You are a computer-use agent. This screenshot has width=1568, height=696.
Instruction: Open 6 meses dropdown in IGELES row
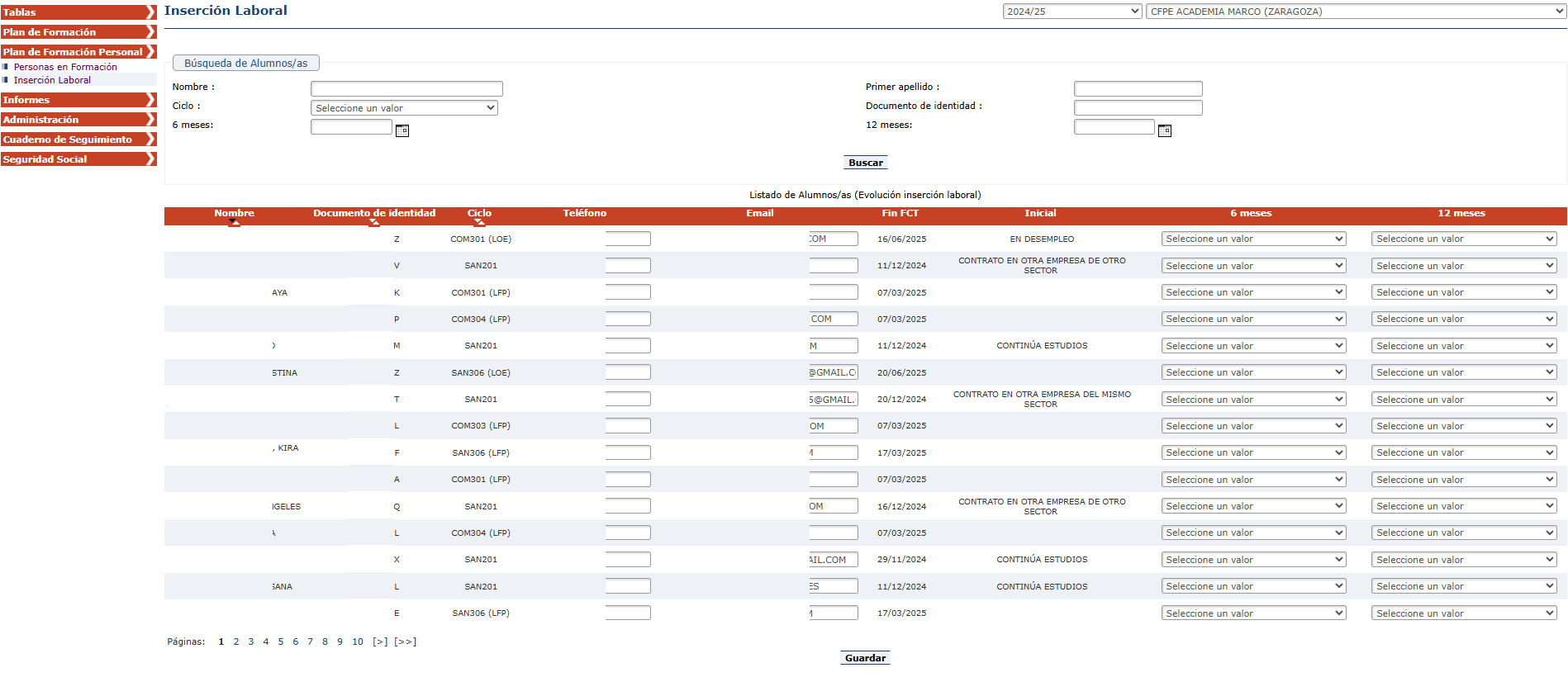pos(1253,506)
